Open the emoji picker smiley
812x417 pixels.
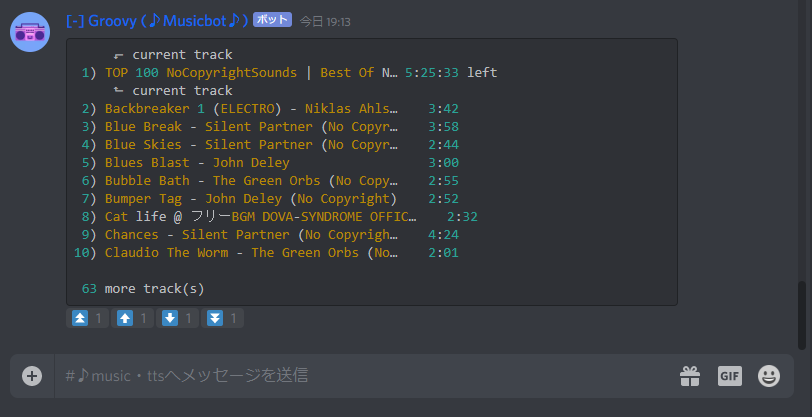(x=769, y=376)
